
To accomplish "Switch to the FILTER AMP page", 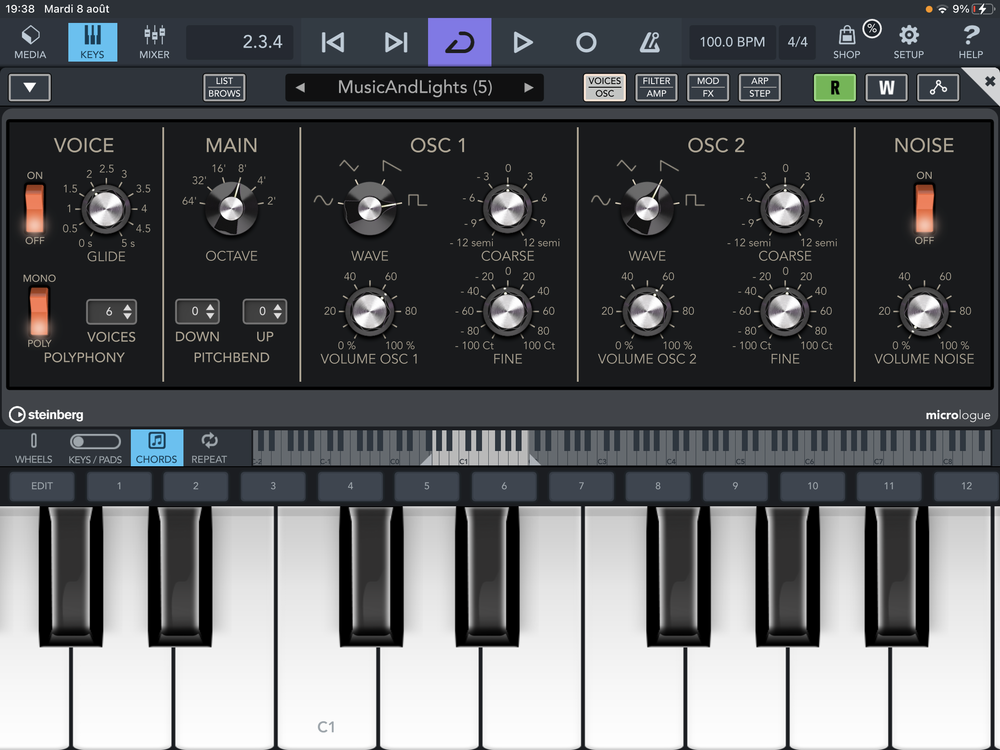I will 656,87.
